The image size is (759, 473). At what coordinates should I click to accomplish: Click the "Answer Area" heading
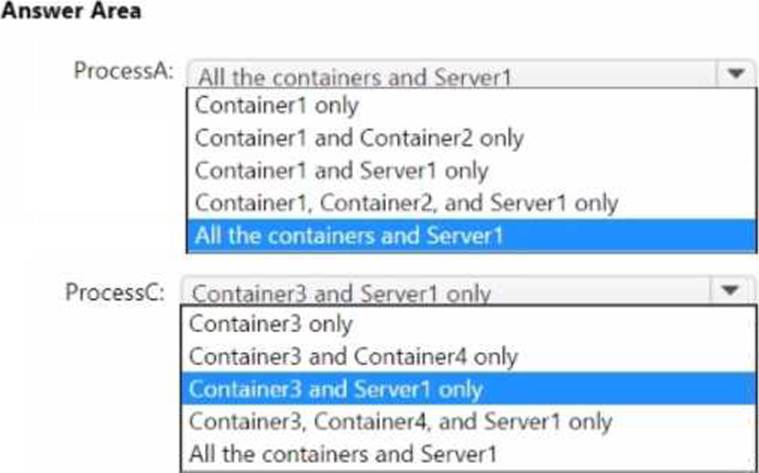pos(70,12)
